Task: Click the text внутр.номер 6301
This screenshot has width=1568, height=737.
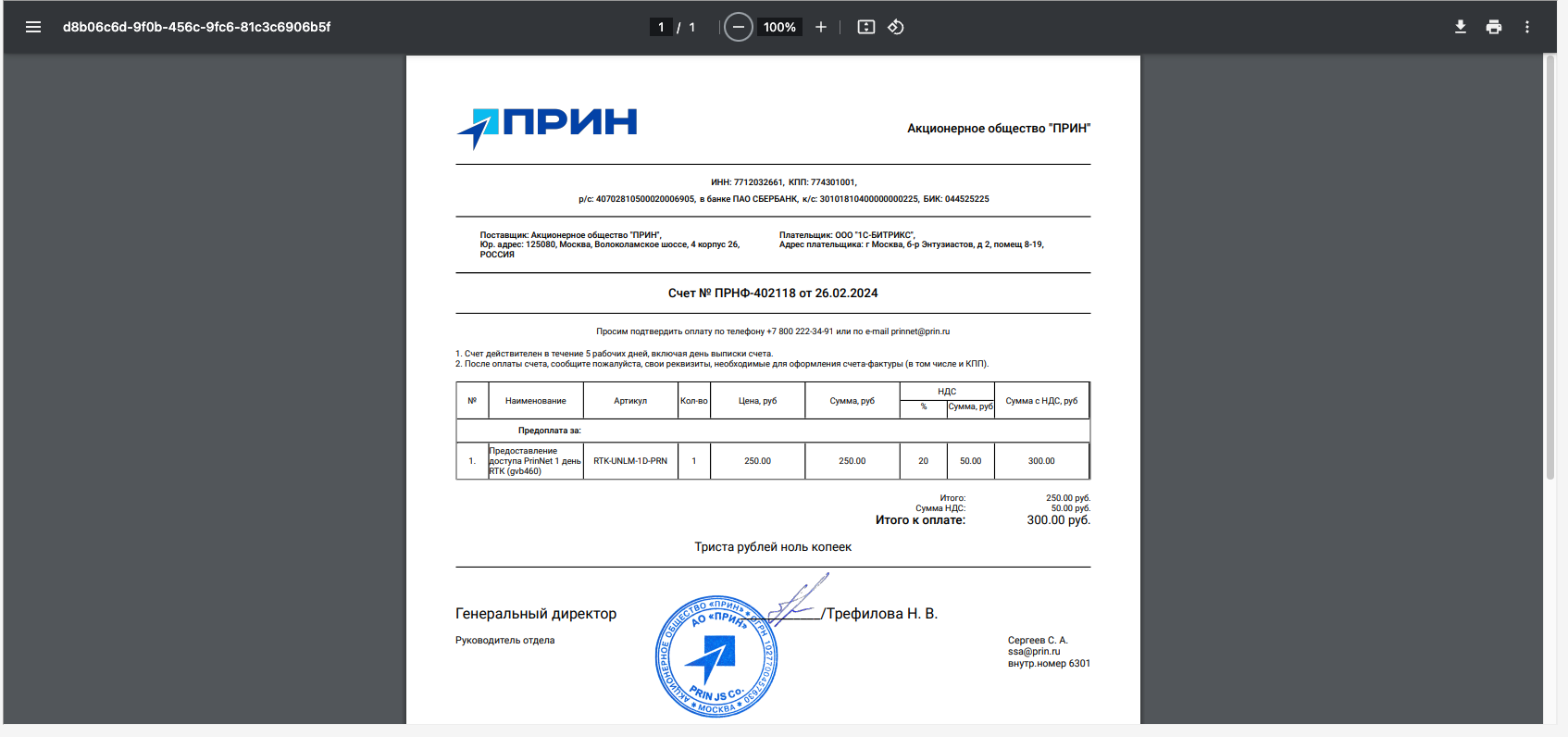Action: 1049,664
